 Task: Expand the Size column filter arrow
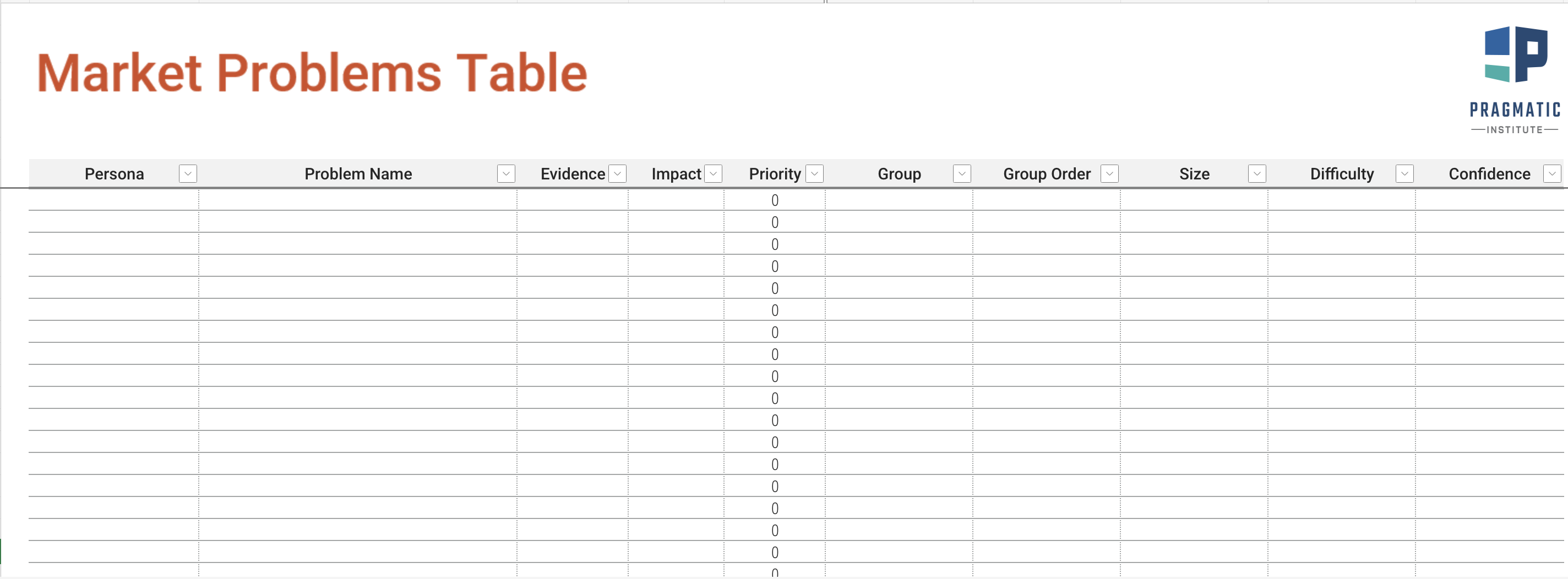1257,174
